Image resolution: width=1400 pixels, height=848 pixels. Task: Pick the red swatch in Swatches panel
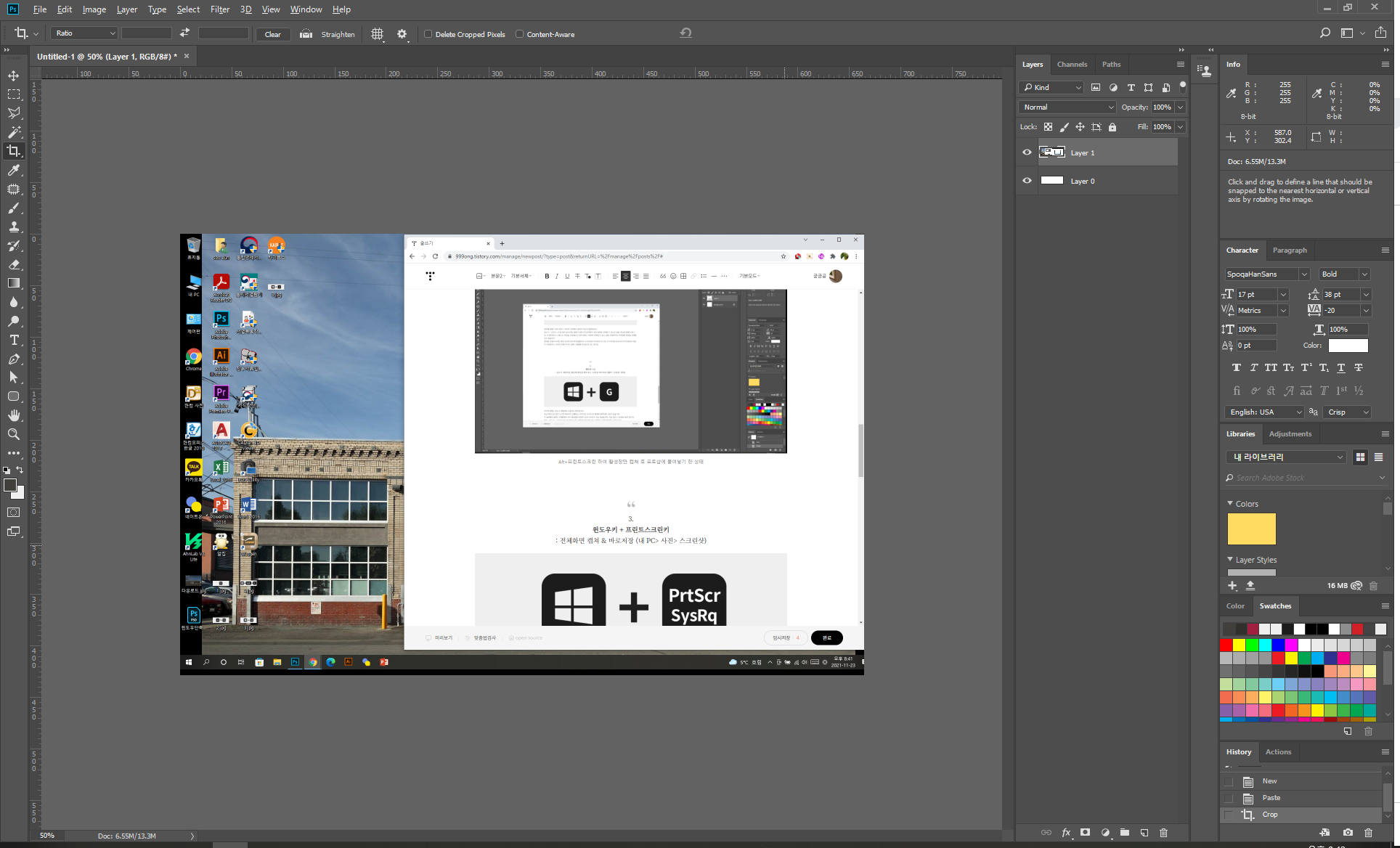(x=1226, y=645)
